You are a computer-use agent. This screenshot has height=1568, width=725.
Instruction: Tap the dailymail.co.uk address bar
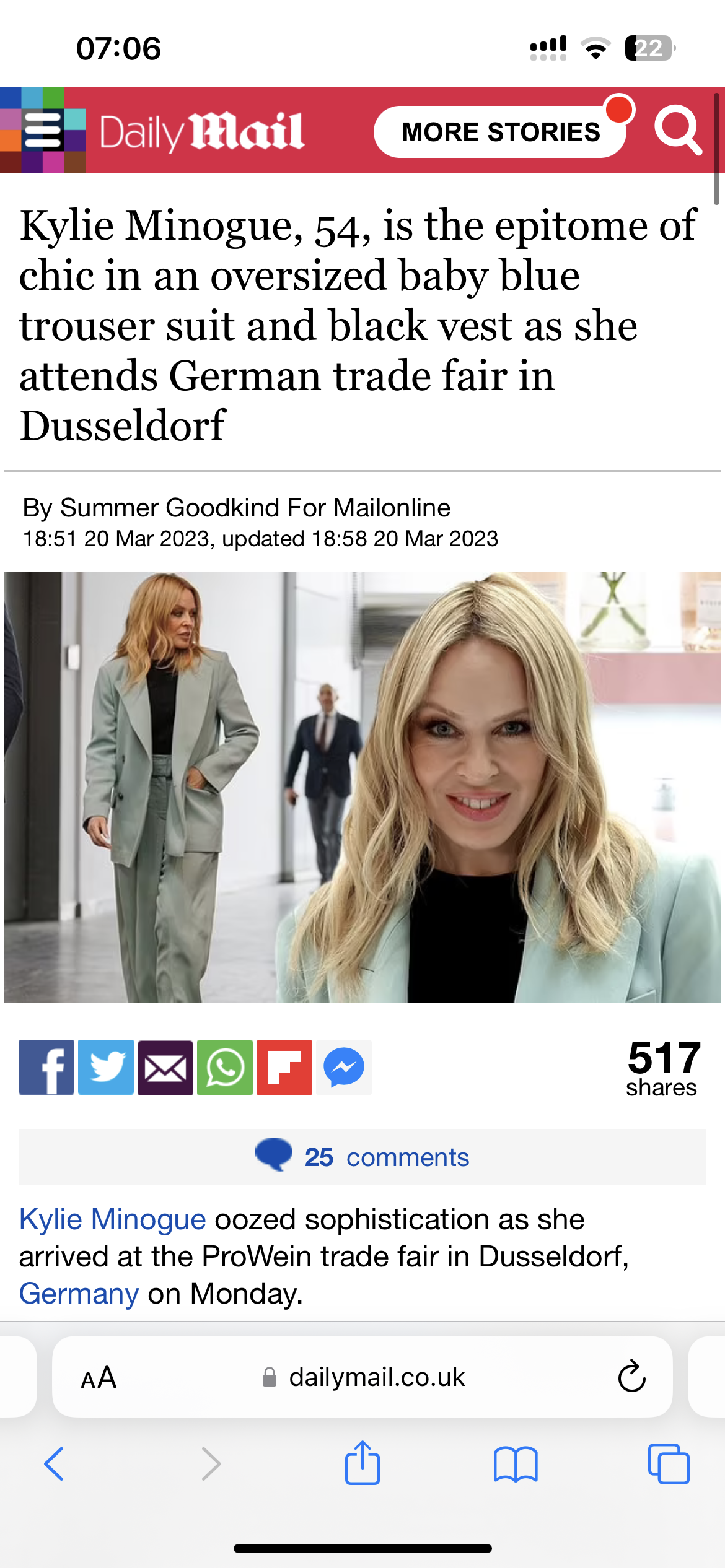pyautogui.click(x=362, y=1377)
